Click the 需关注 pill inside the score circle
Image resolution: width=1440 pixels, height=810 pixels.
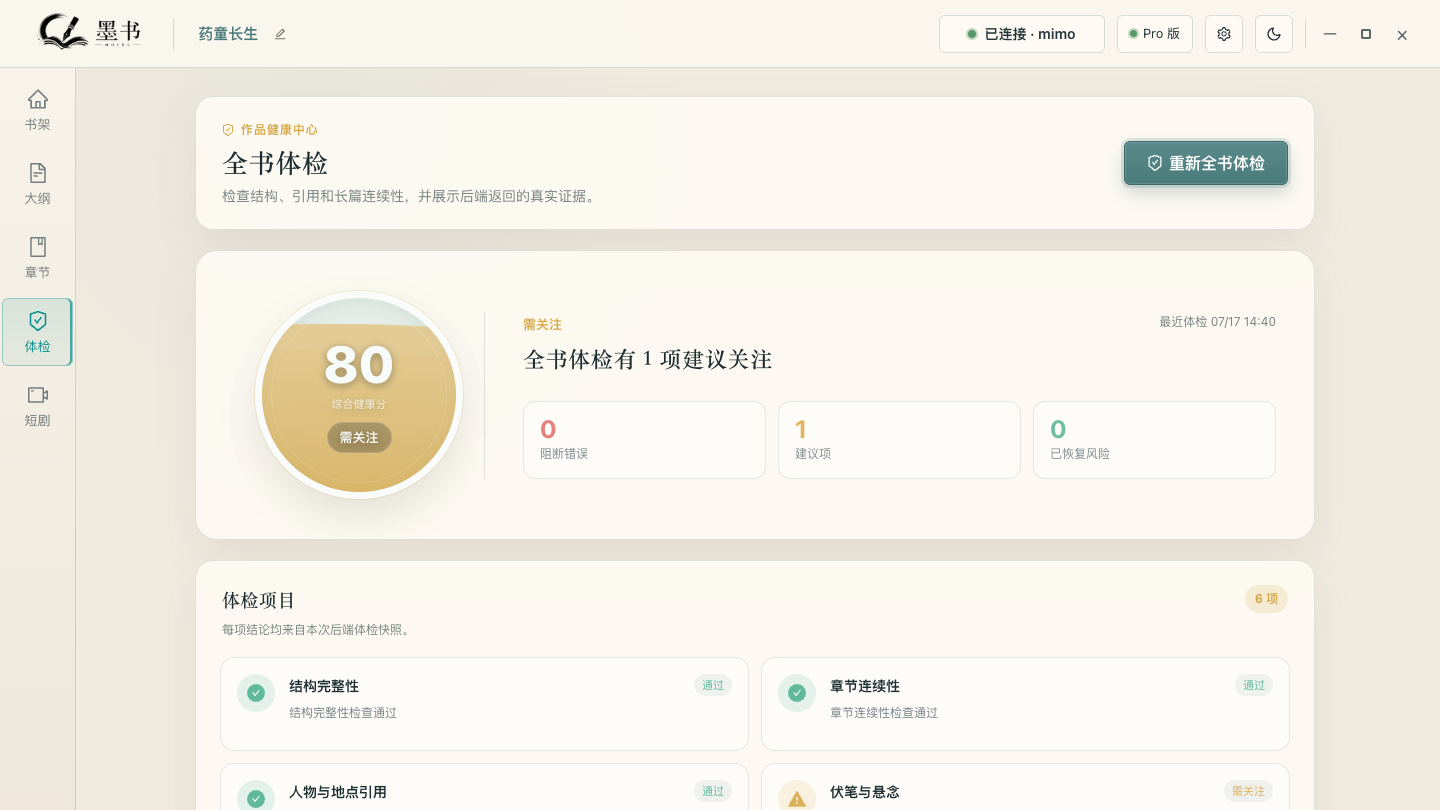359,437
